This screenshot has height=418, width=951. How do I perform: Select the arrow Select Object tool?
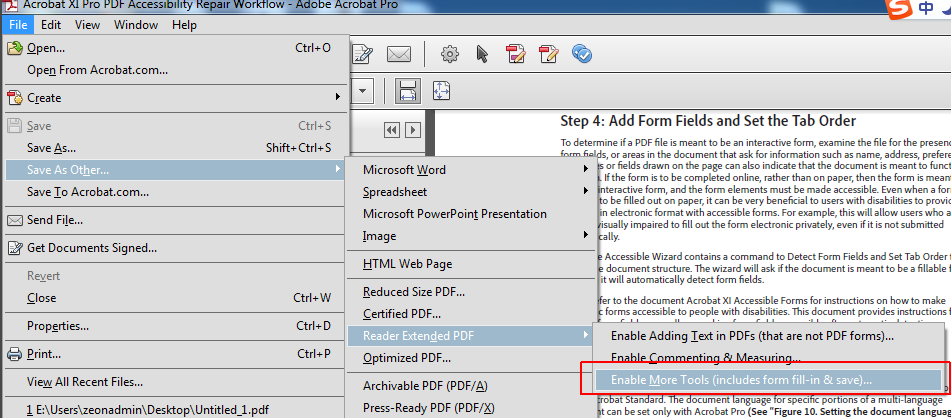pos(482,54)
